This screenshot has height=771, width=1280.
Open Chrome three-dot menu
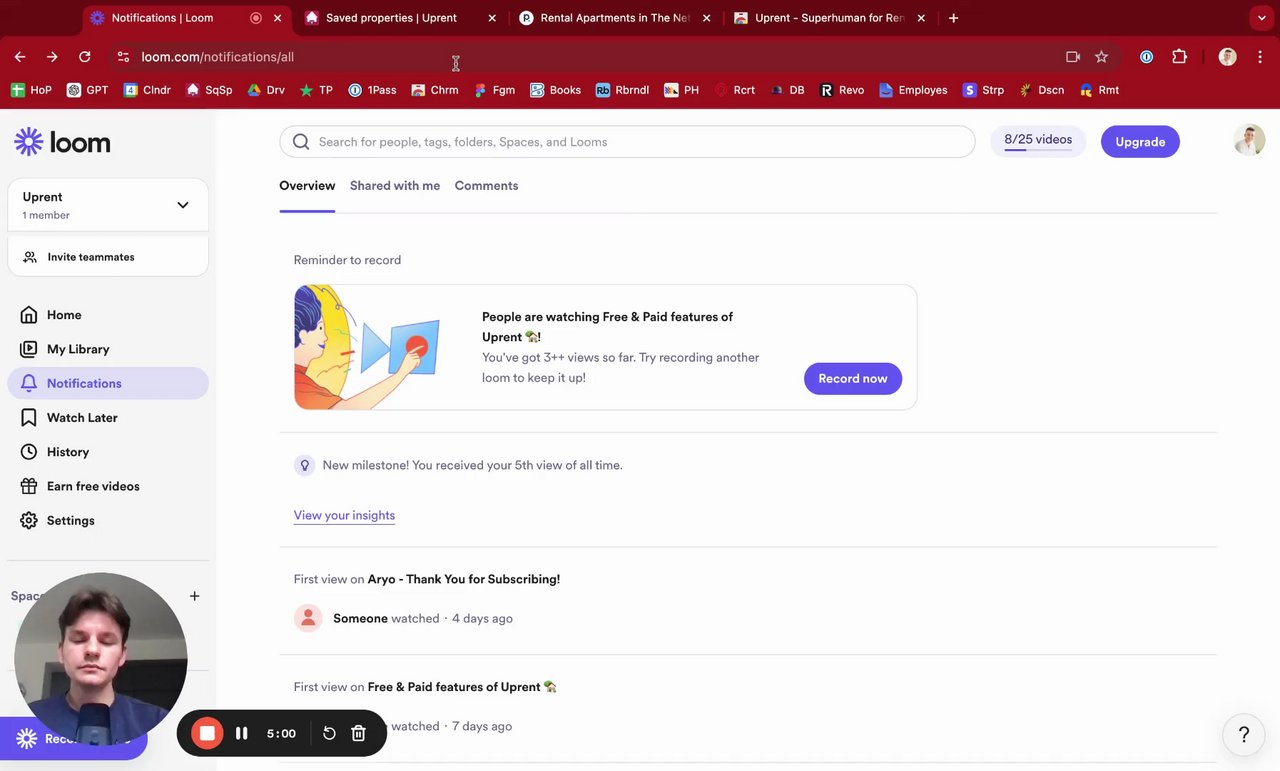point(1260,57)
